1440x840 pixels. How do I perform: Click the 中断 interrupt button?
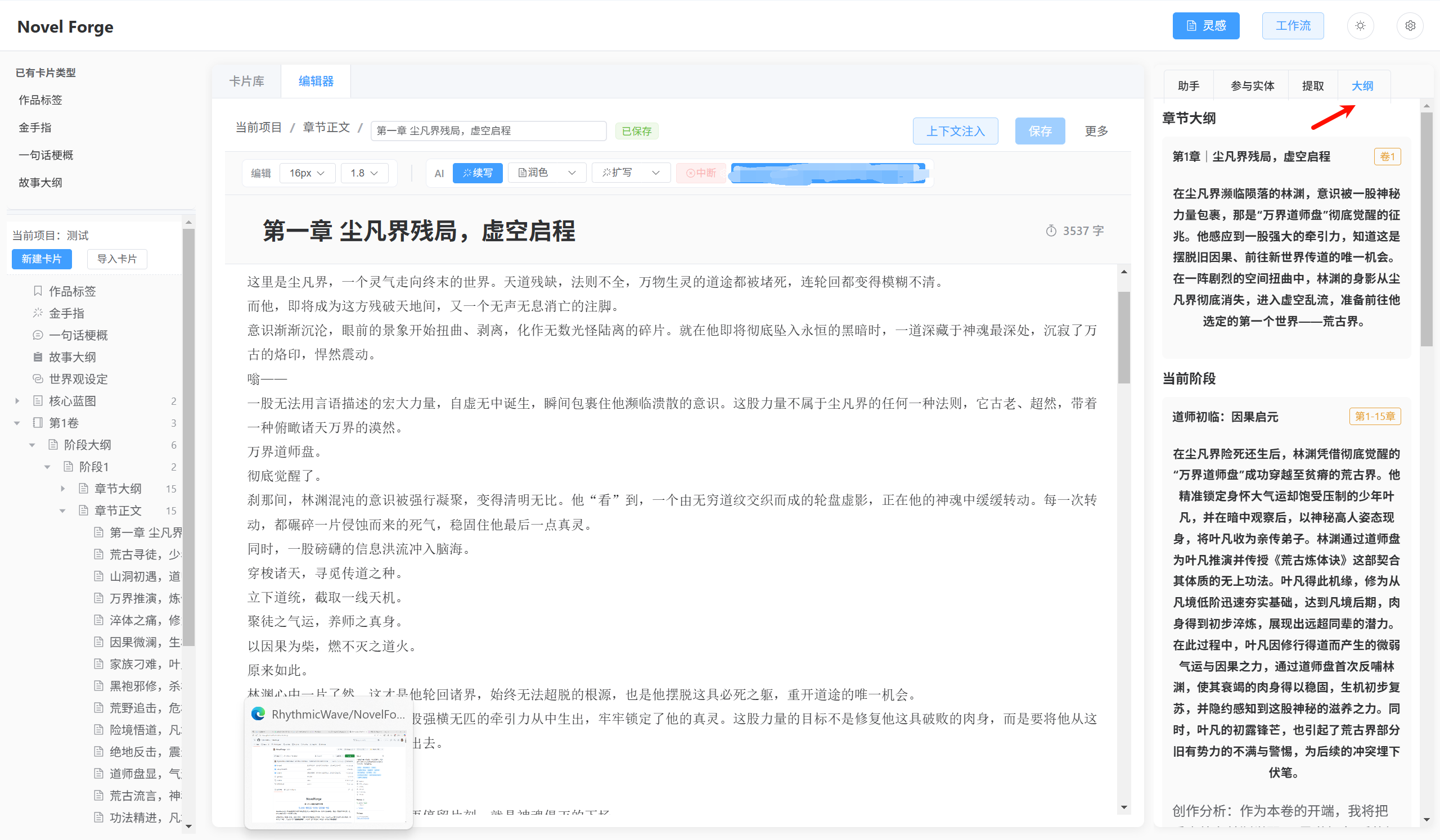[x=700, y=173]
